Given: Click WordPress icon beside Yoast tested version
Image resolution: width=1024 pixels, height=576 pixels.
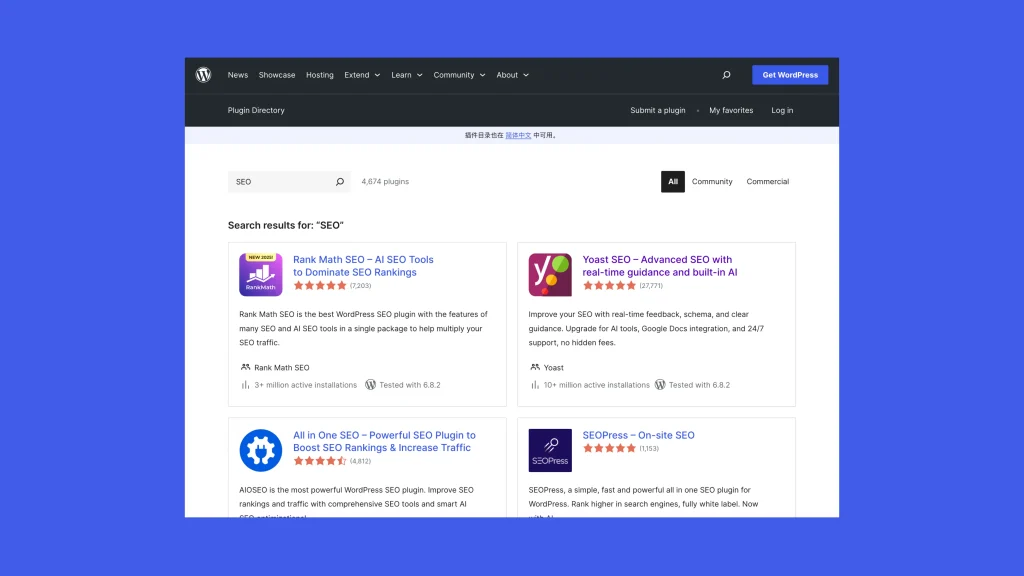Looking at the screenshot, I should coord(660,385).
